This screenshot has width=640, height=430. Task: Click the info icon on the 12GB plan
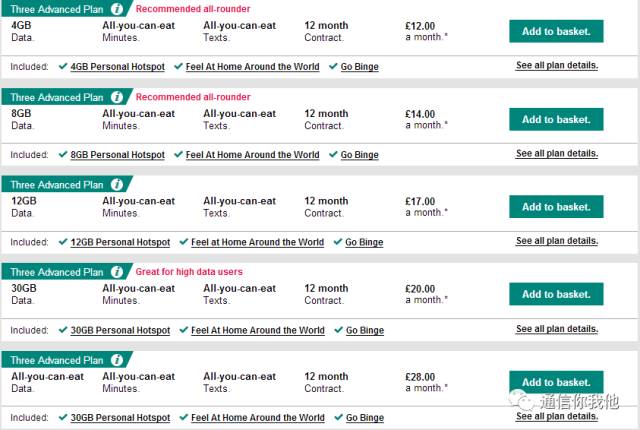tap(117, 185)
